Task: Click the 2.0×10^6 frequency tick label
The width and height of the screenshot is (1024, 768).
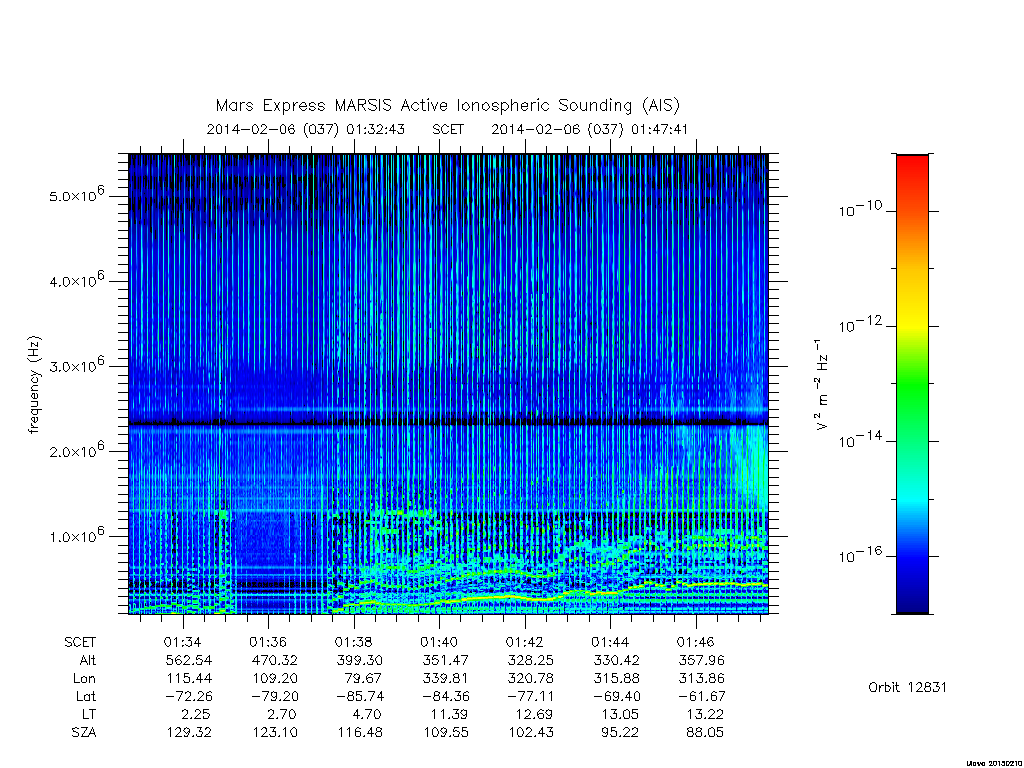Action: (77, 450)
